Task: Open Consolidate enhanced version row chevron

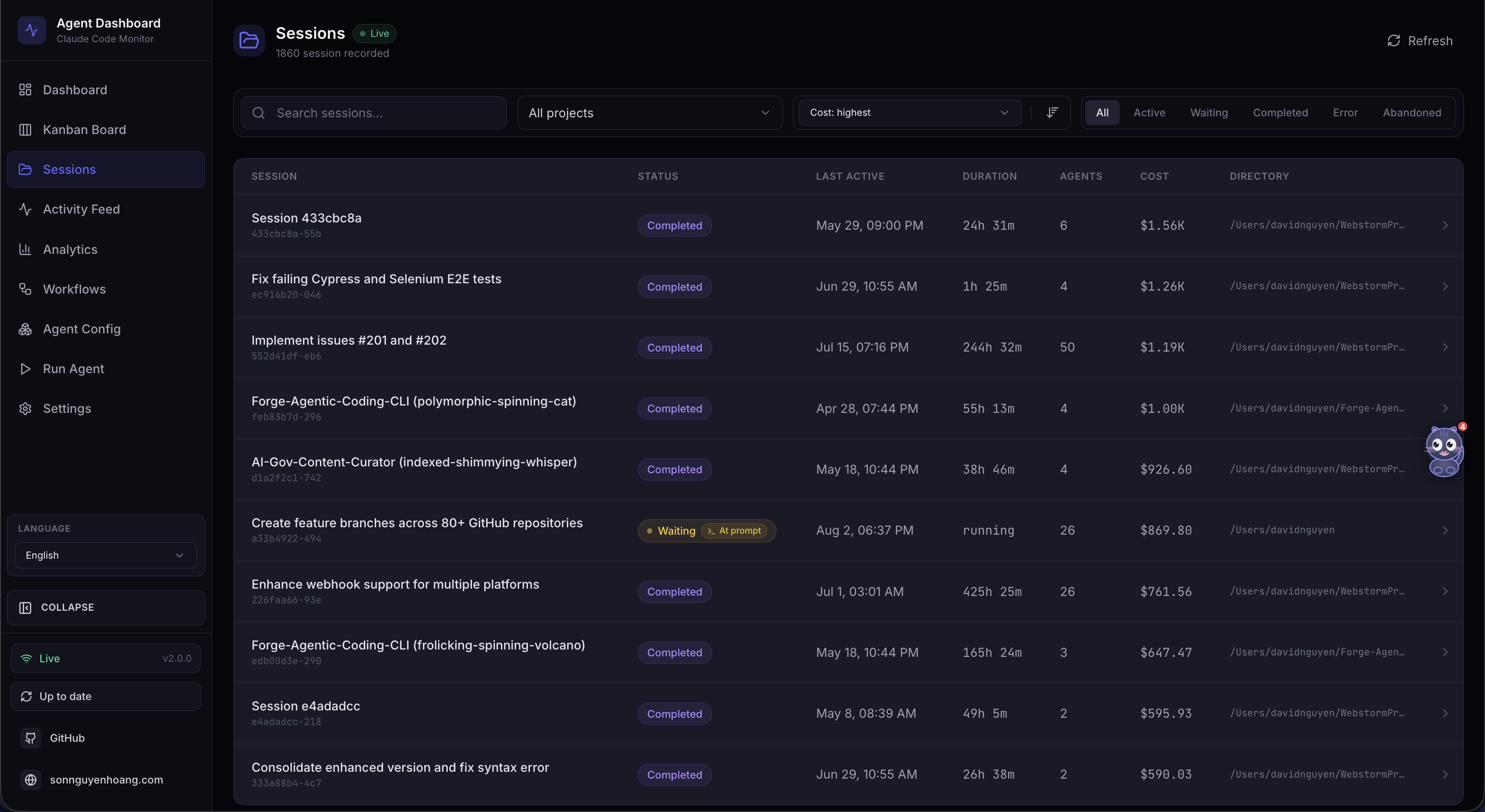Action: (1445, 775)
